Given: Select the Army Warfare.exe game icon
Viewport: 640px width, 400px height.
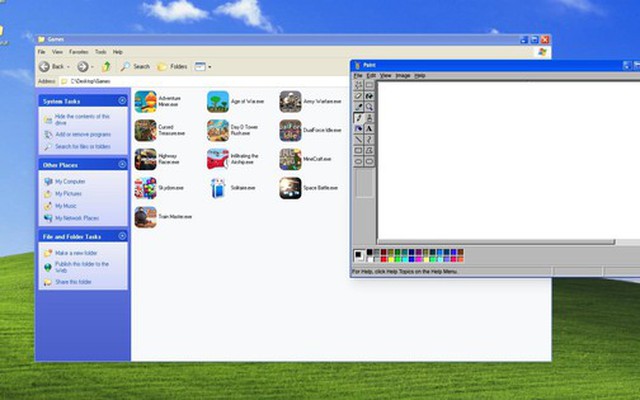Looking at the screenshot, I should pos(290,101).
